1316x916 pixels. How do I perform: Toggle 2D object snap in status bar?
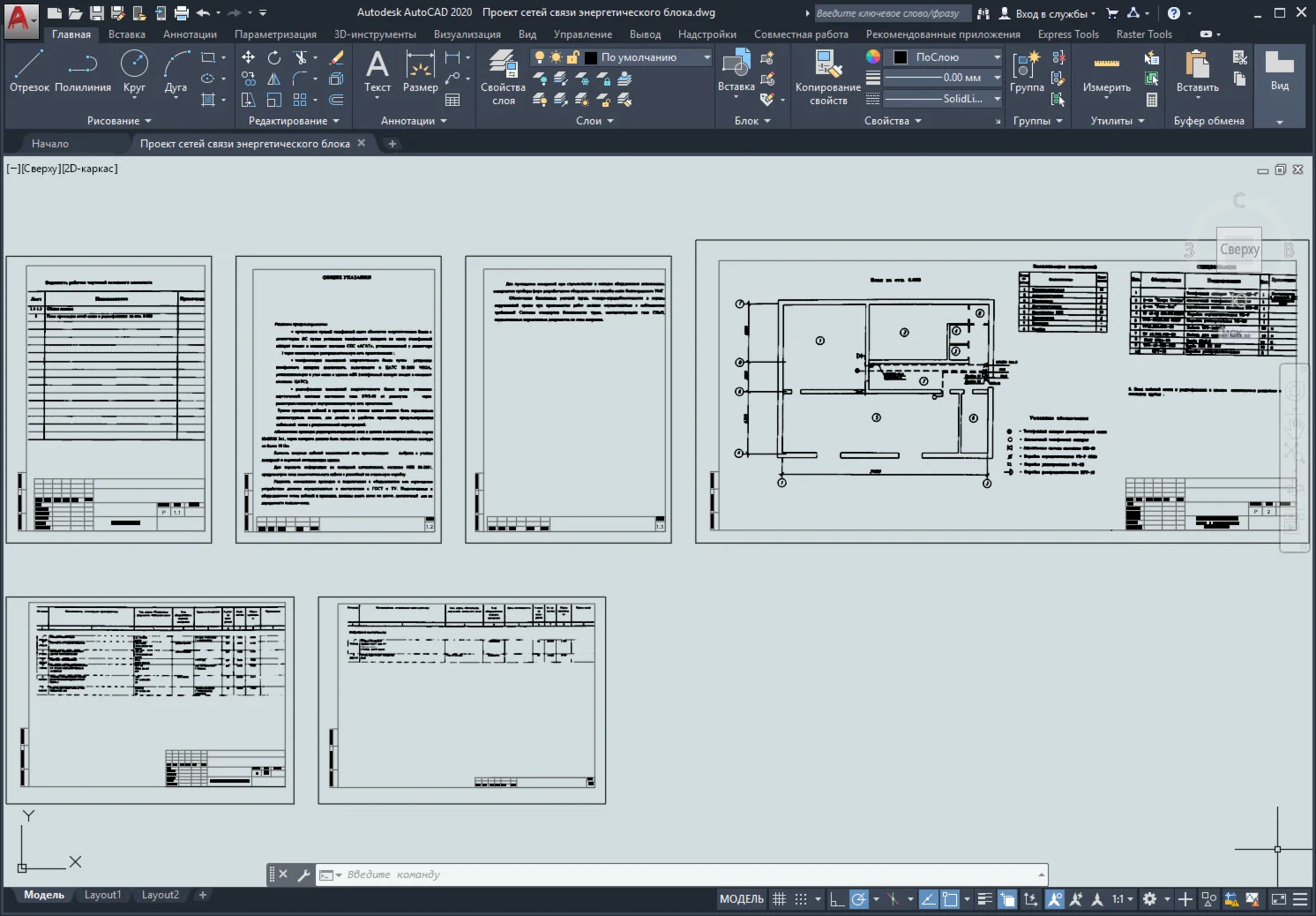[x=950, y=899]
